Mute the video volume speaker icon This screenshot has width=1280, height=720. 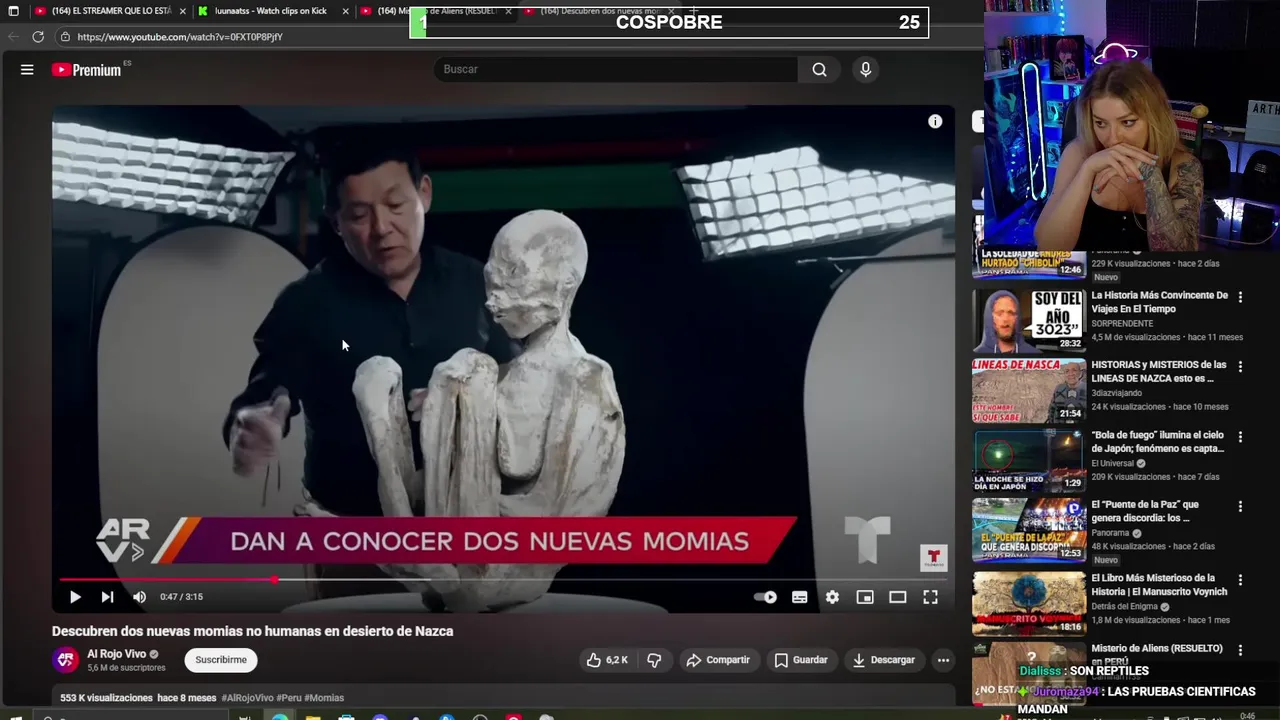click(139, 597)
